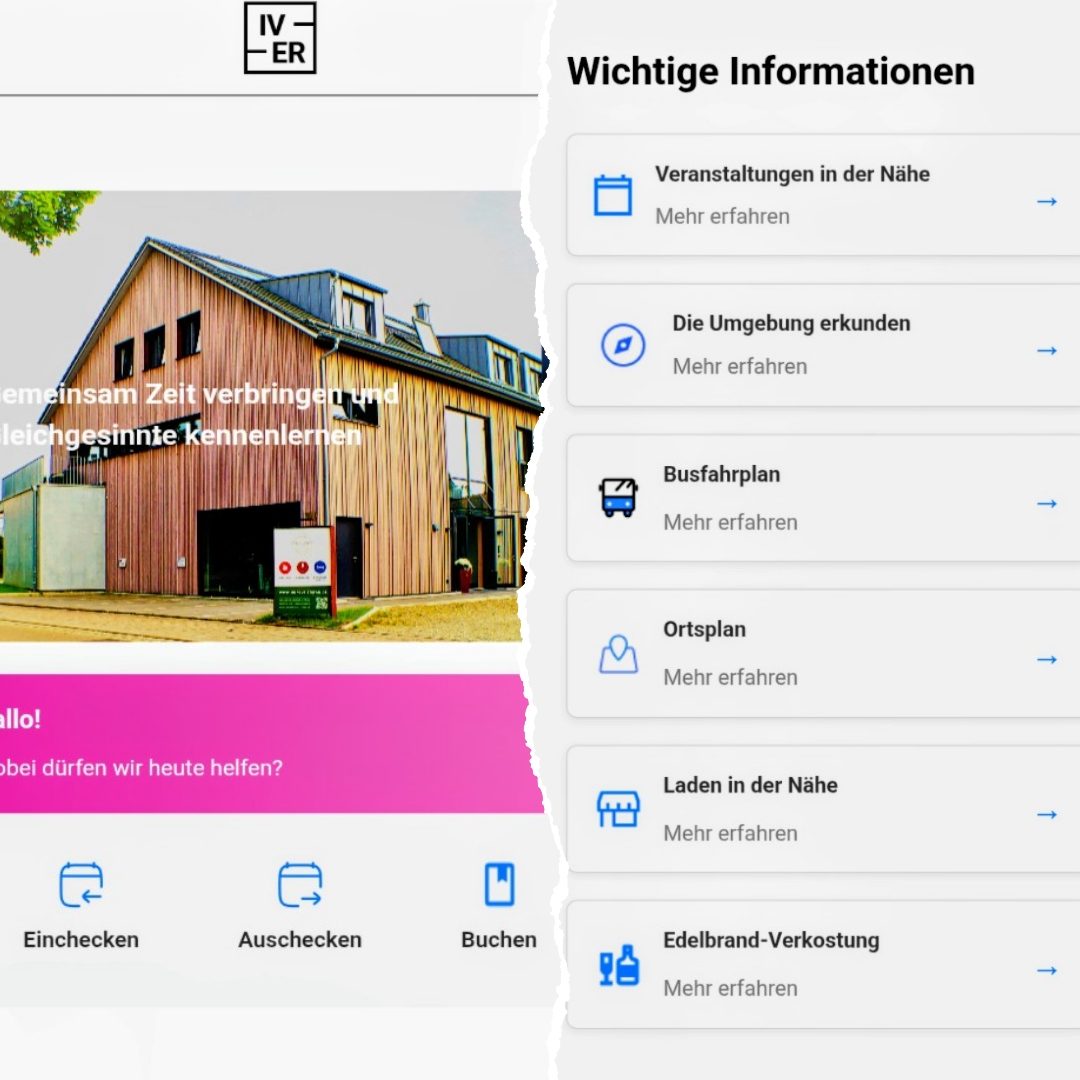This screenshot has width=1080, height=1080.
Task: Expand Veranstaltungen in der Nähe arrow
Action: 1046,202
